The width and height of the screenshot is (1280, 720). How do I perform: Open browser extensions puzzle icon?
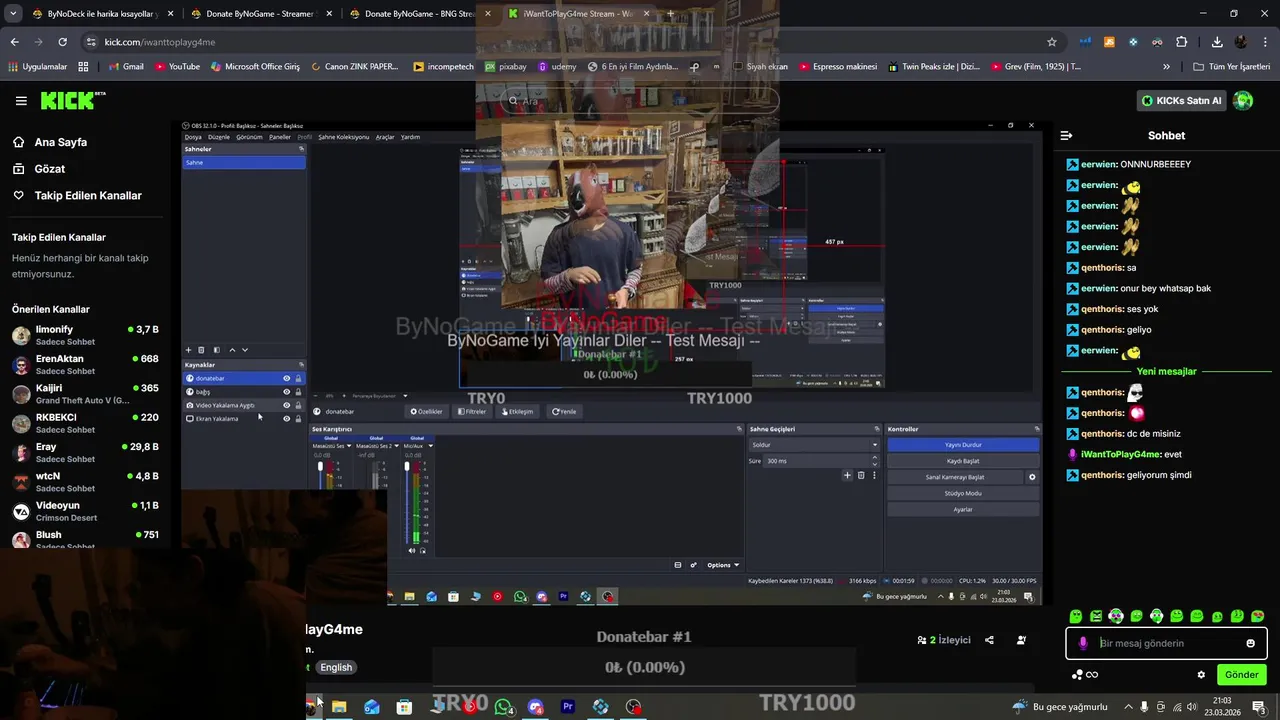tap(1181, 42)
